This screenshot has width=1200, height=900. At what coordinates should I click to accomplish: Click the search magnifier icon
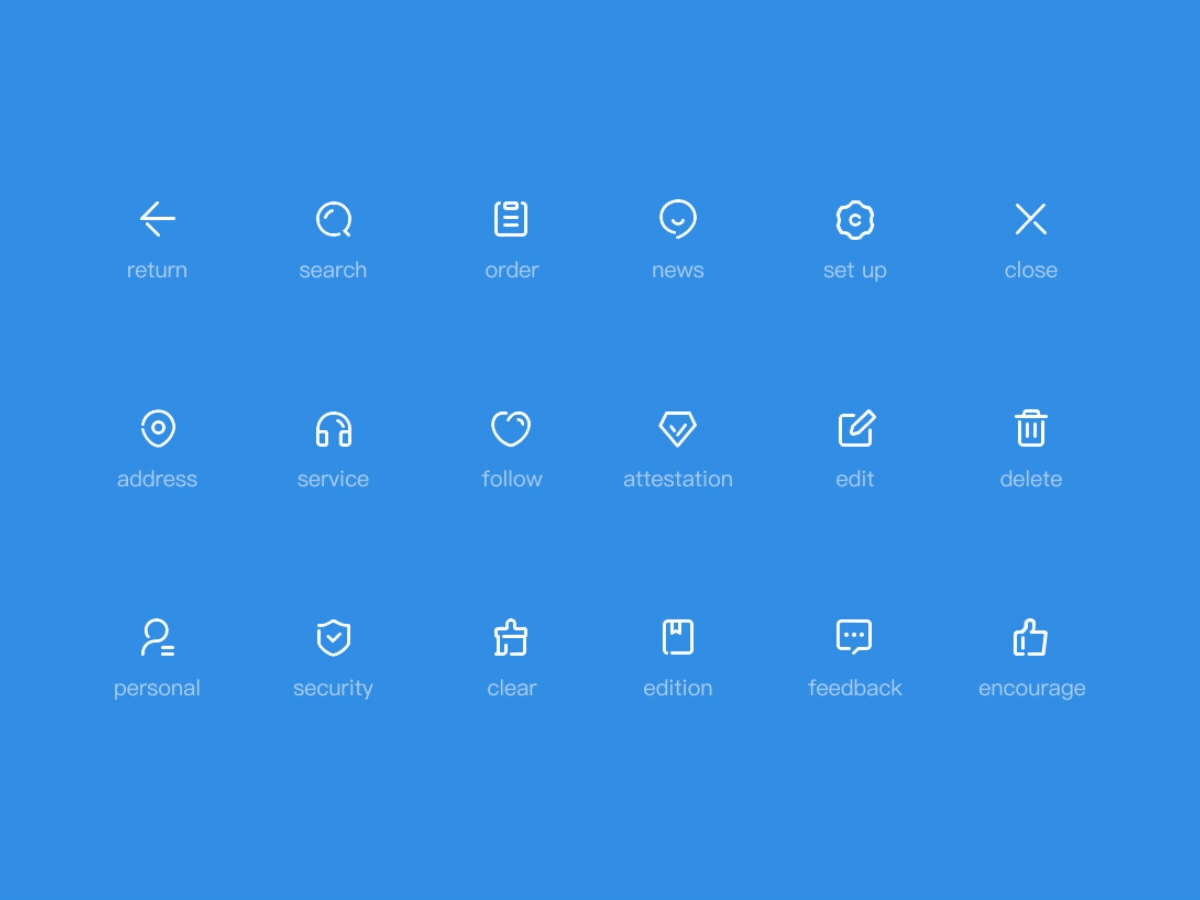[x=334, y=219]
